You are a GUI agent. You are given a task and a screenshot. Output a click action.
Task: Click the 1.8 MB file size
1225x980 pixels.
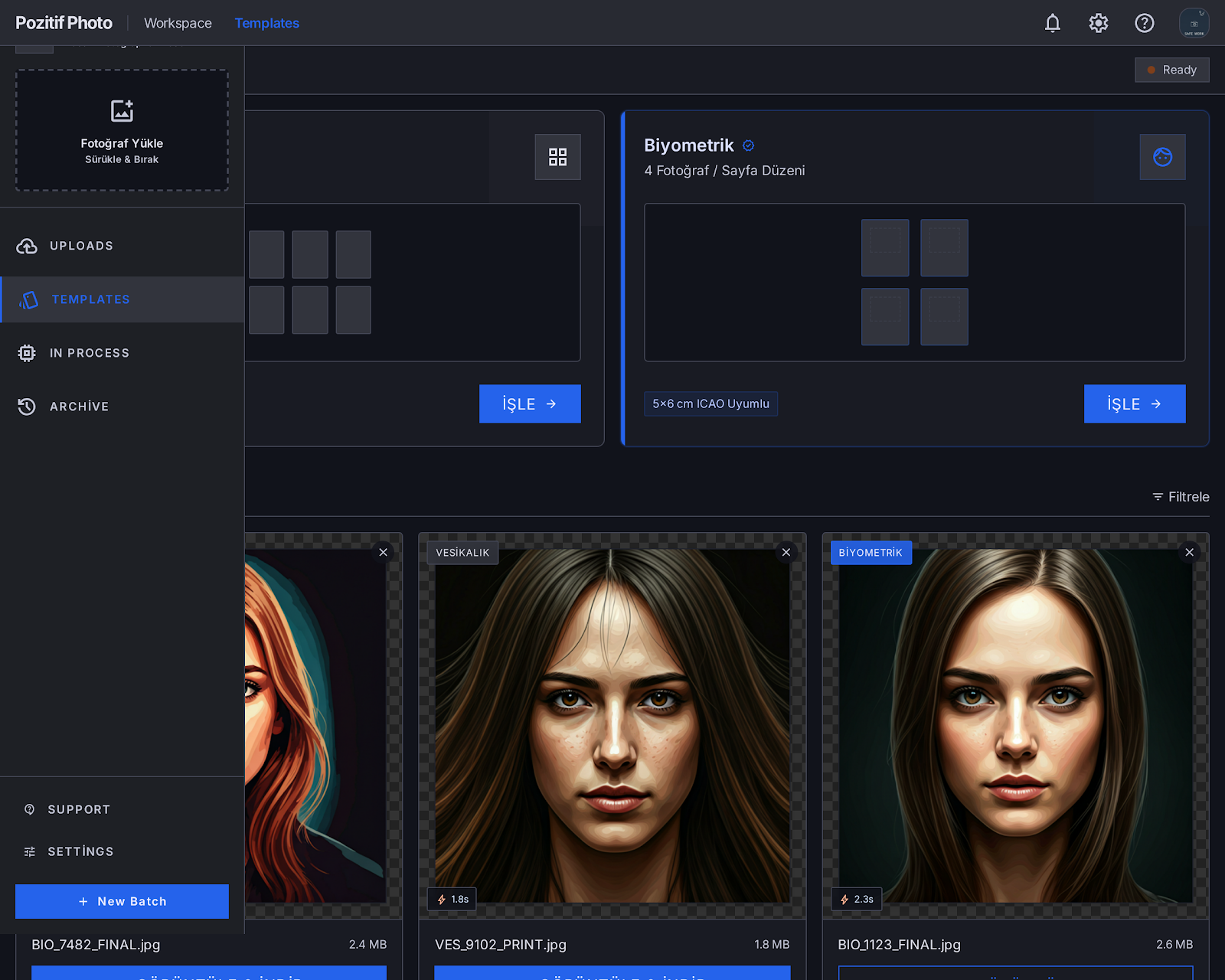click(772, 945)
